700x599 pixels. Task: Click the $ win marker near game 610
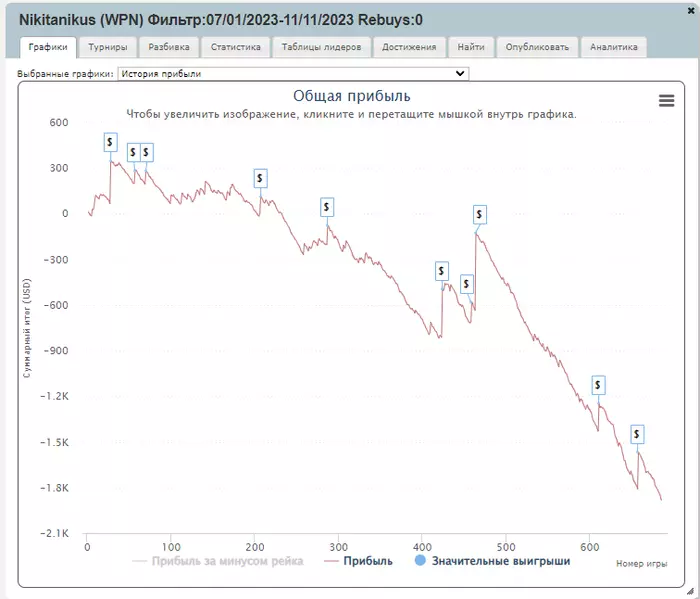click(598, 385)
